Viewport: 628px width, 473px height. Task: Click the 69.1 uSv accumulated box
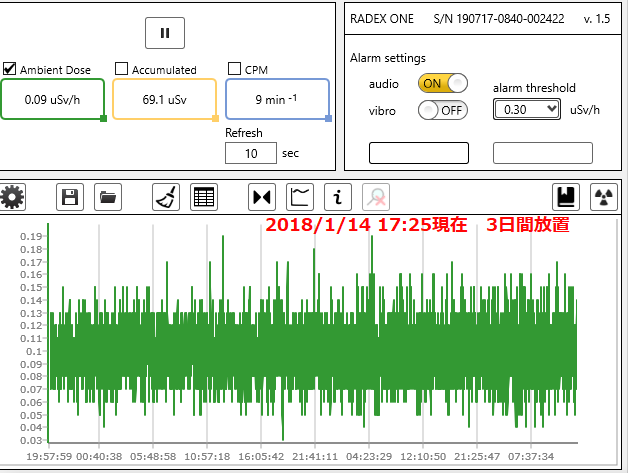(165, 99)
